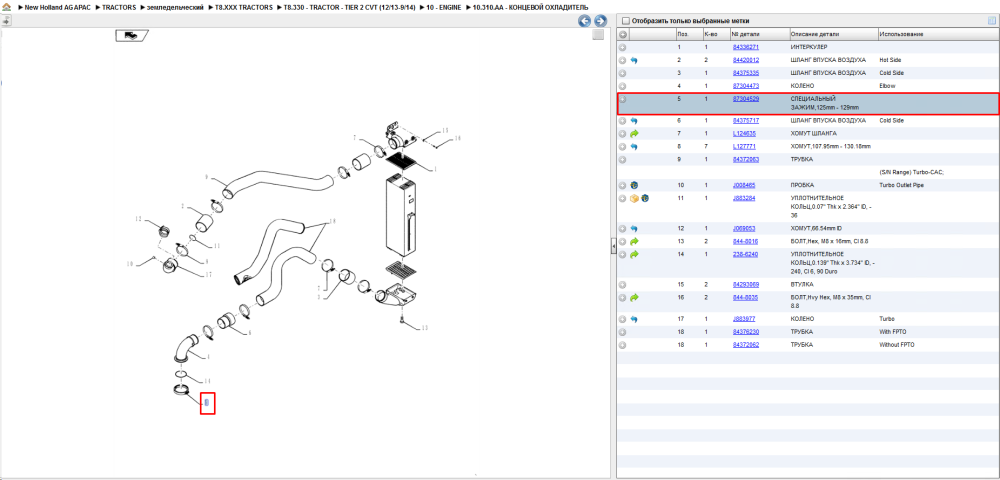Click the blue arrow icon on row 17
This screenshot has height=480, width=1000.
(x=634, y=319)
